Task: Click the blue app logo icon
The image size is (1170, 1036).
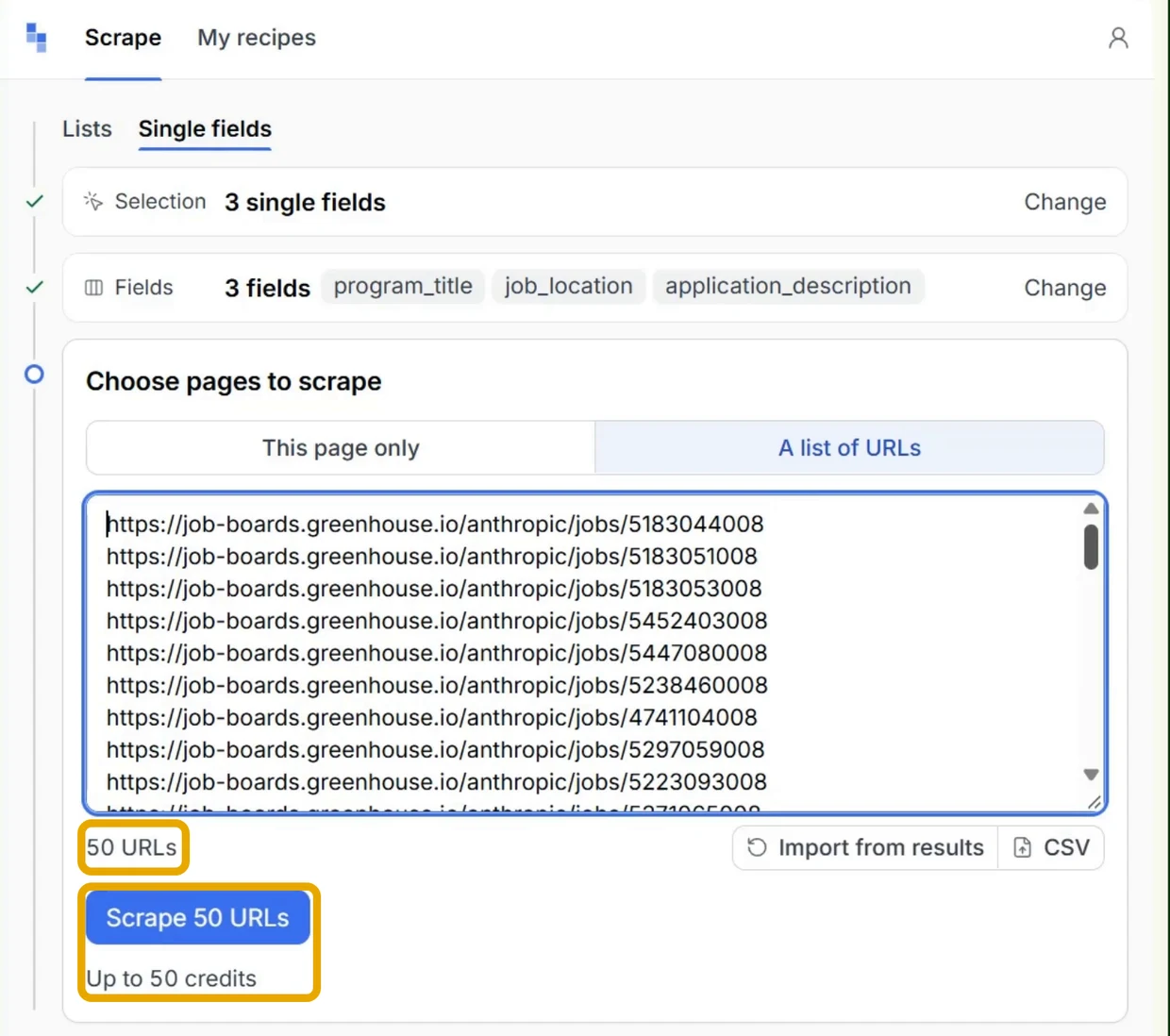Action: (x=37, y=38)
